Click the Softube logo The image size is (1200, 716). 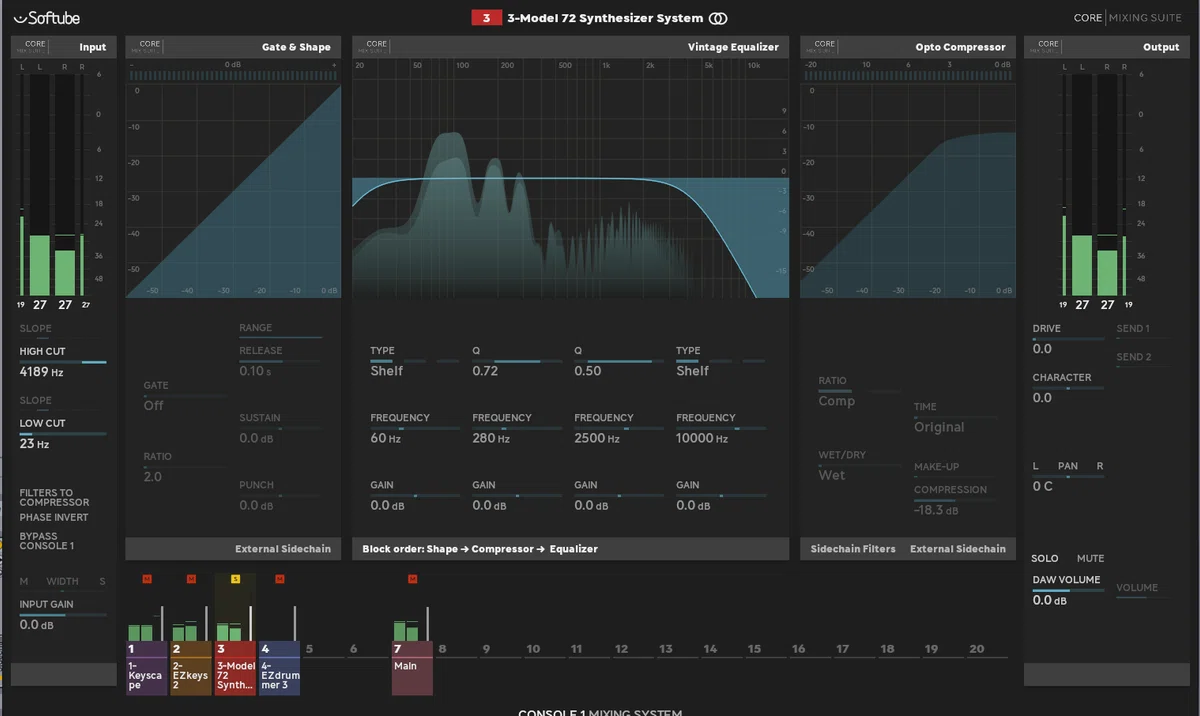pyautogui.click(x=47, y=17)
